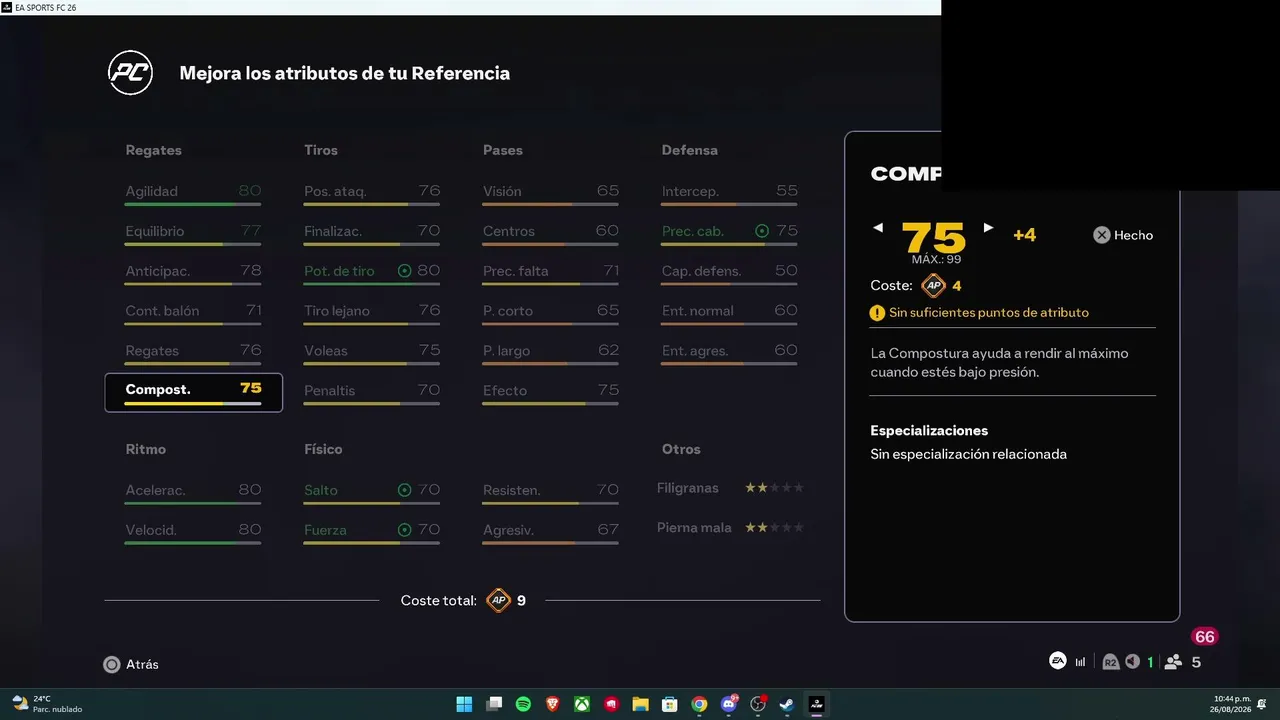This screenshot has width=1280, height=720.
Task: Select the Pos. ataq. attribute row
Action: (x=372, y=193)
